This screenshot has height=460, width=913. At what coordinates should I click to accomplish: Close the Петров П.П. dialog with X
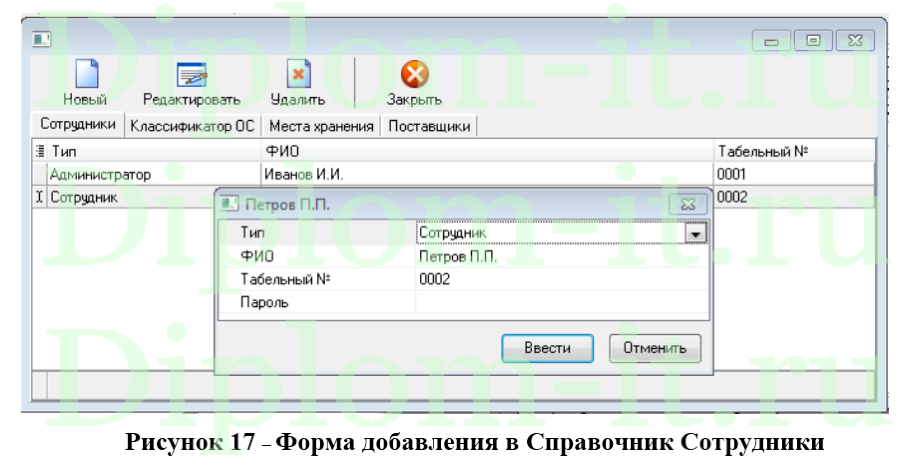click(x=687, y=203)
